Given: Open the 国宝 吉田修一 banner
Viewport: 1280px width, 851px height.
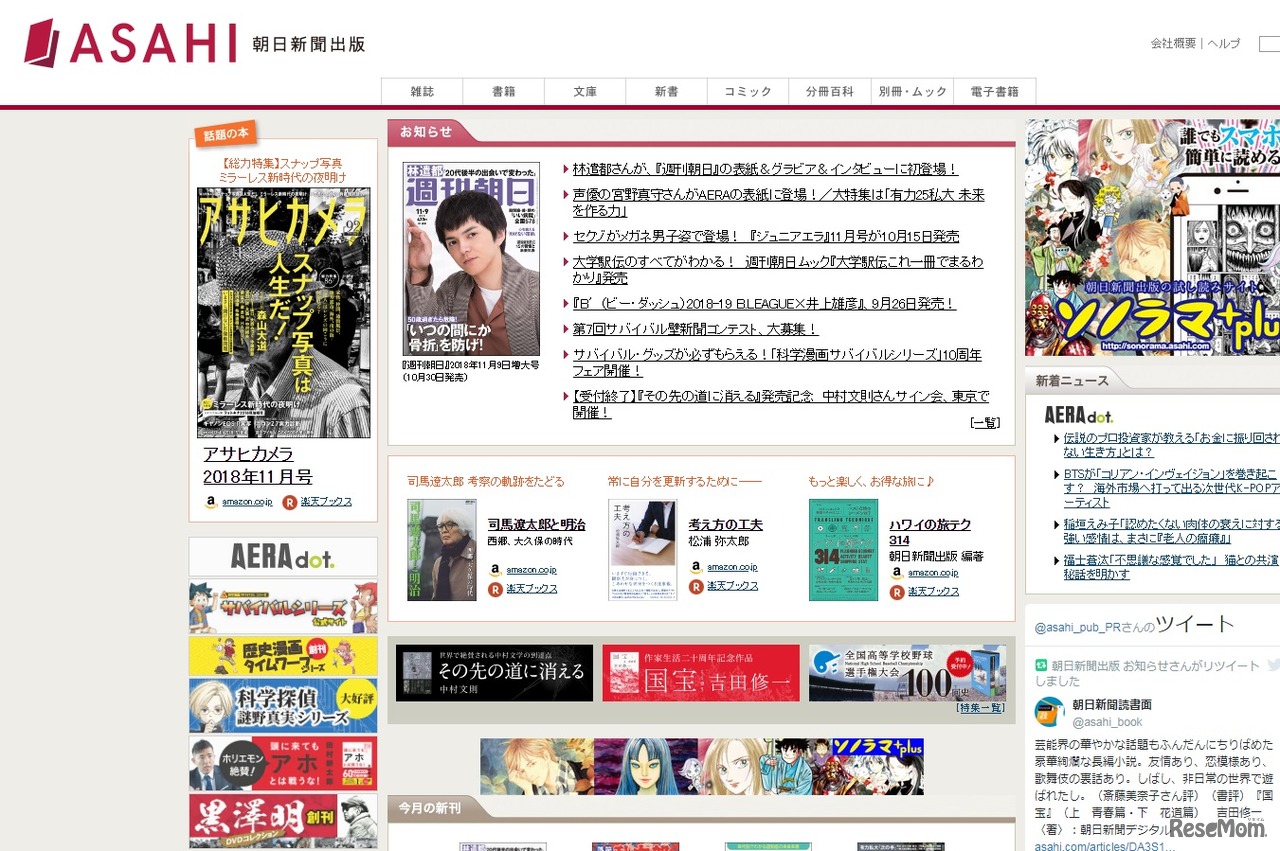Looking at the screenshot, I should (701, 673).
